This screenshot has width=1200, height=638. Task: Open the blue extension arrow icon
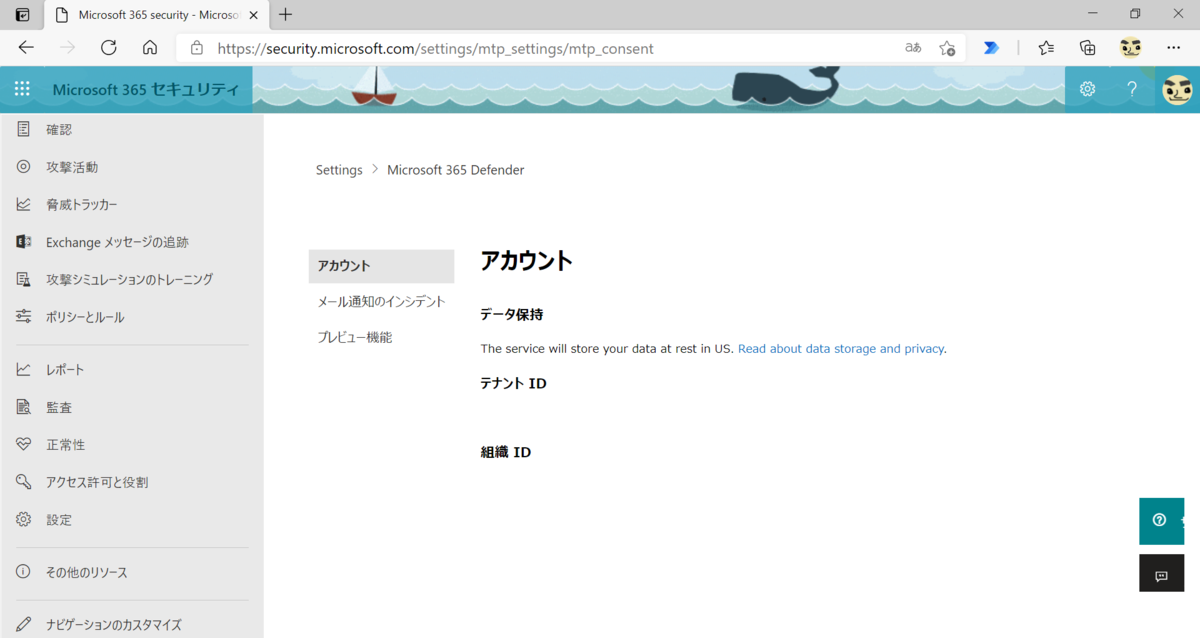tap(991, 48)
